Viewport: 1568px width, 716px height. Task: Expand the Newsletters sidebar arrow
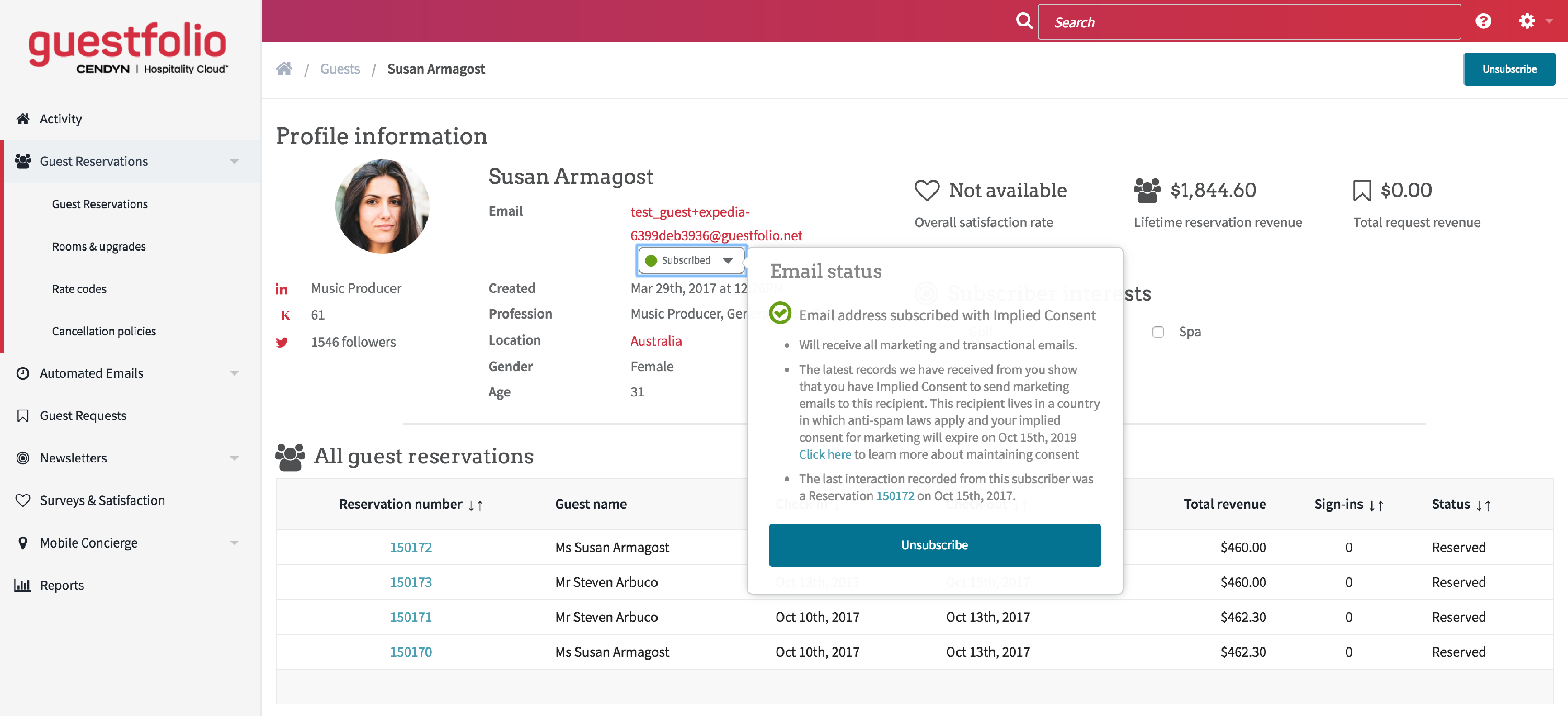click(x=234, y=458)
